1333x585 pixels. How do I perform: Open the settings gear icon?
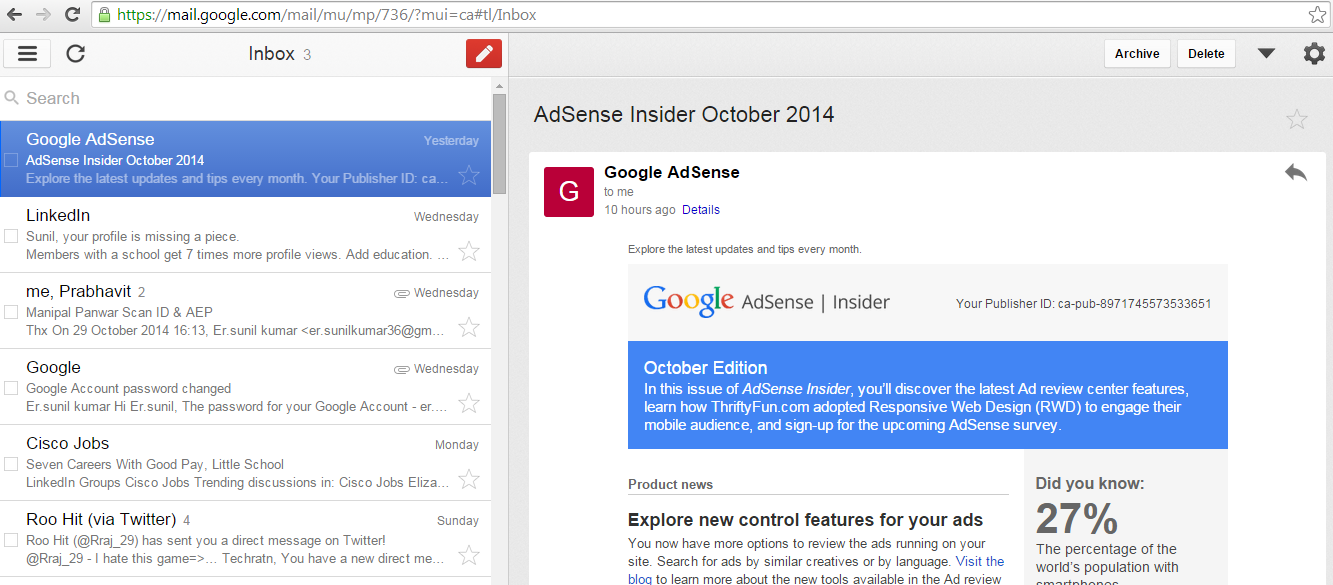[1314, 54]
